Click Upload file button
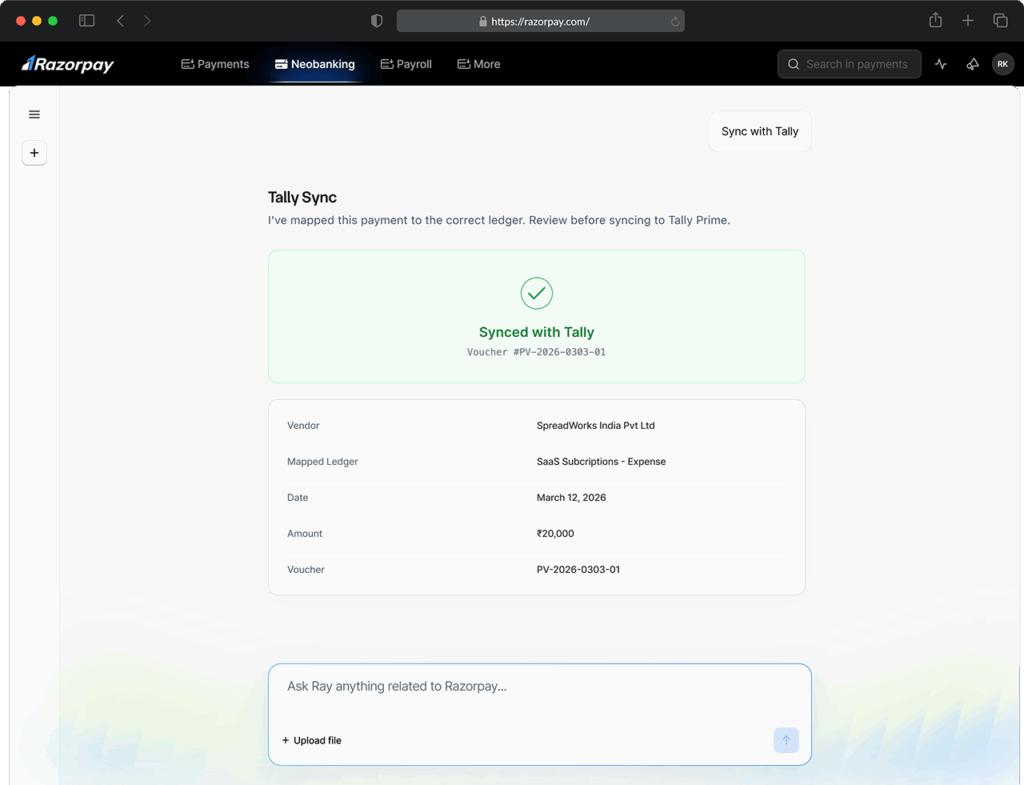This screenshot has width=1024, height=785. [312, 740]
